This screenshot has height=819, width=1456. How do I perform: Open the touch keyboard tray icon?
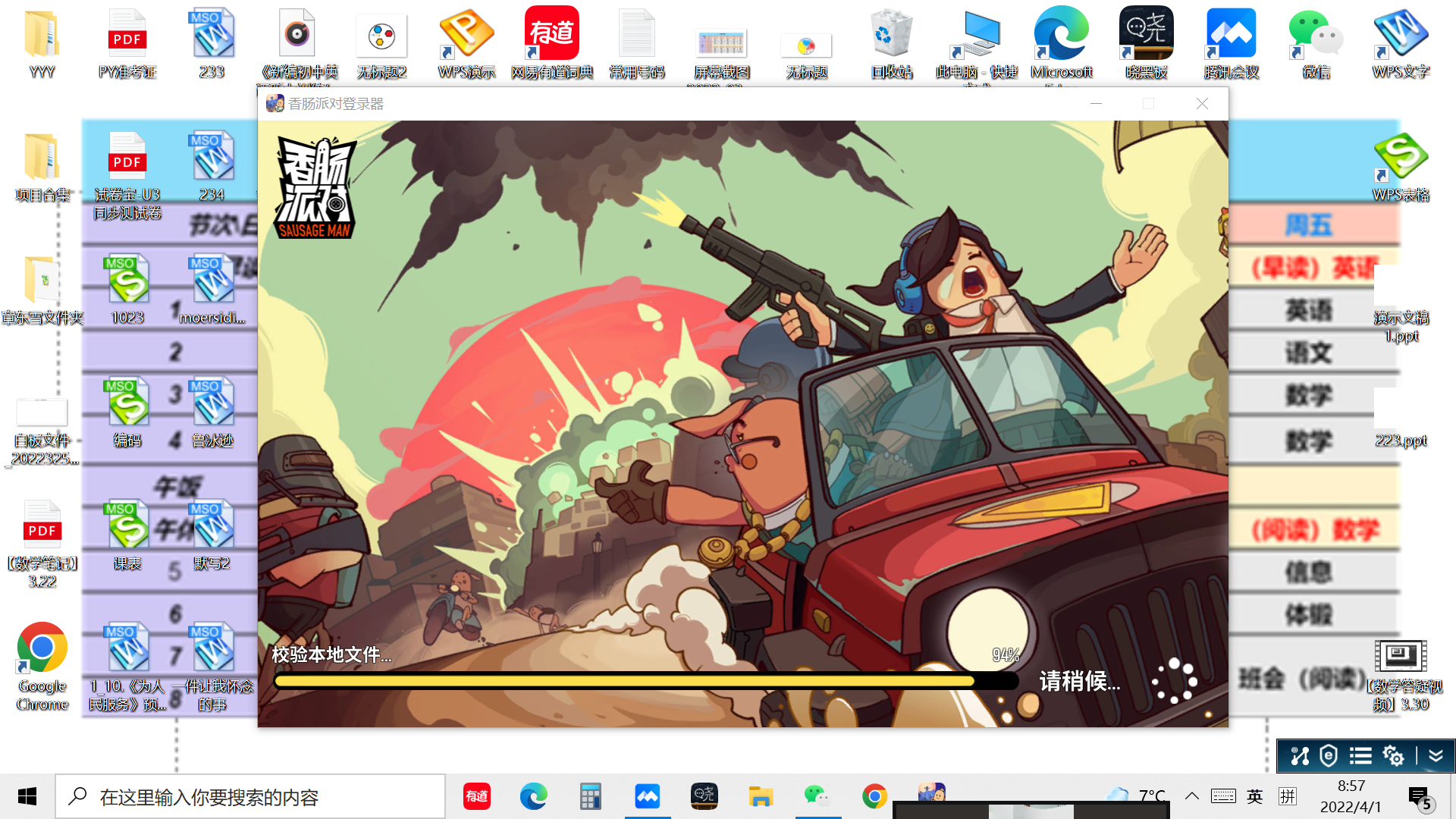(x=1223, y=796)
